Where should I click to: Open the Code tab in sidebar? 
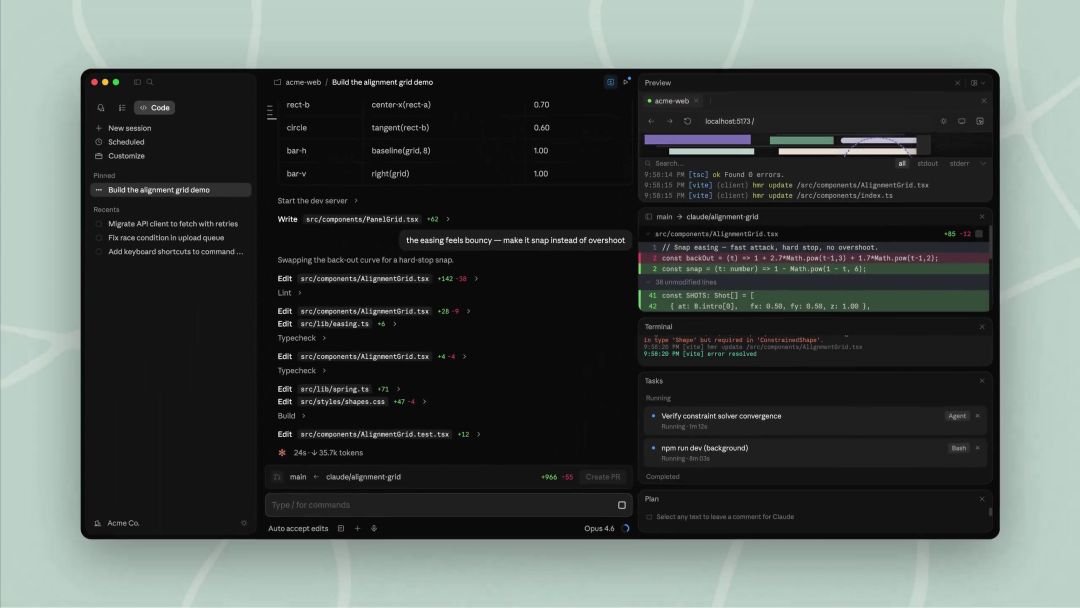tap(154, 107)
